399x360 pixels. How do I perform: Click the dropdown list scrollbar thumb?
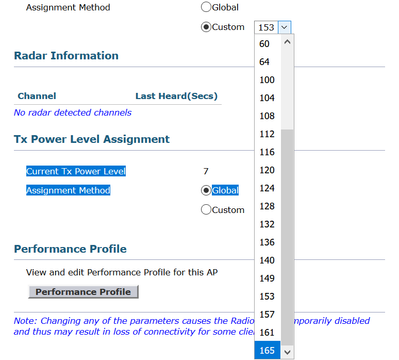point(287,237)
